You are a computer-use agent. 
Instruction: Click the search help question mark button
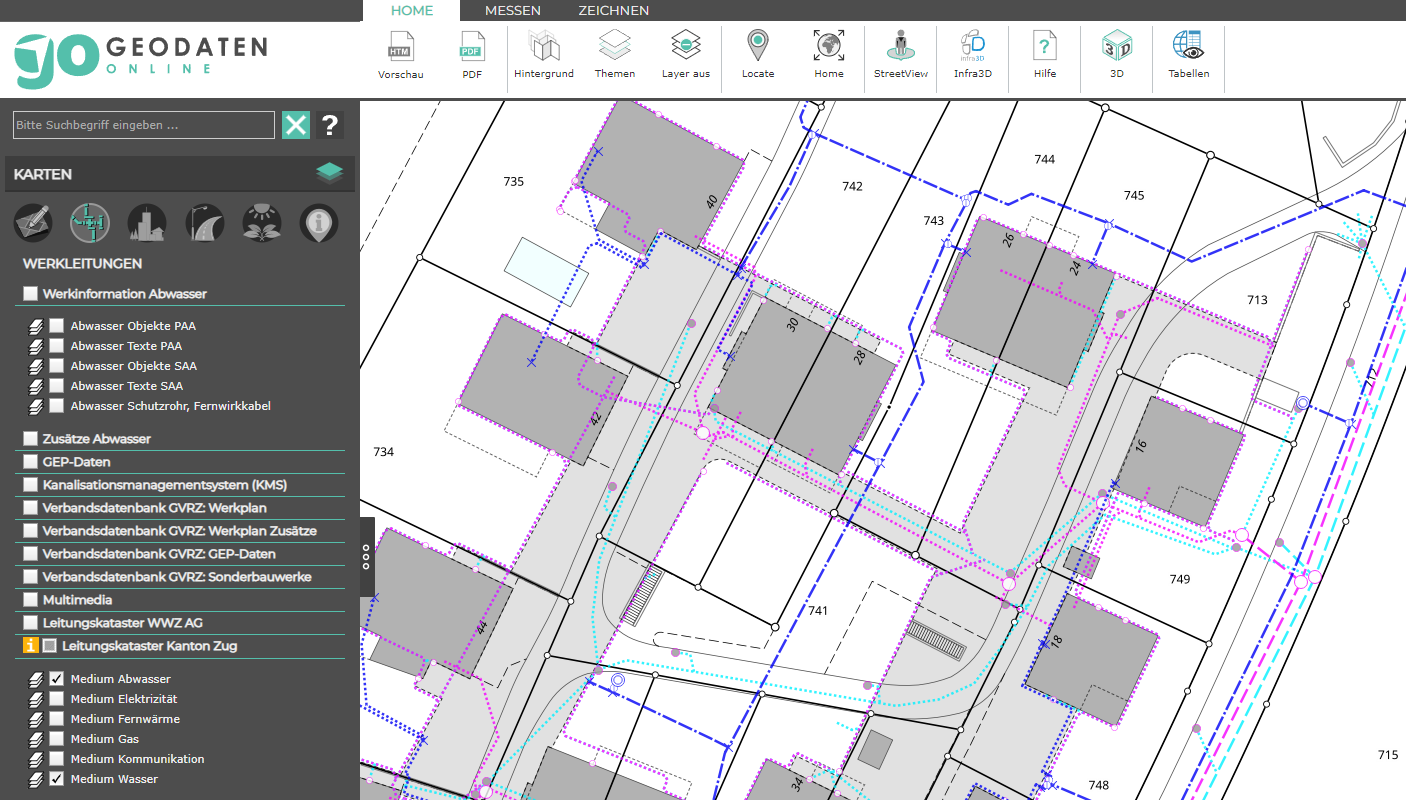330,125
